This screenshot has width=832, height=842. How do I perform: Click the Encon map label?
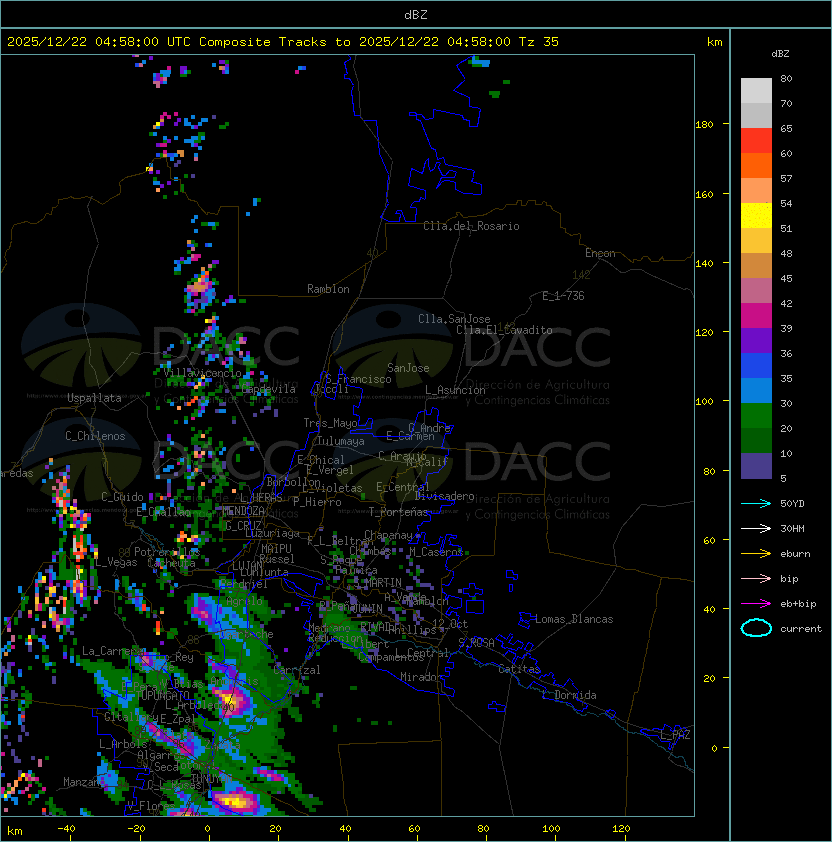click(600, 253)
